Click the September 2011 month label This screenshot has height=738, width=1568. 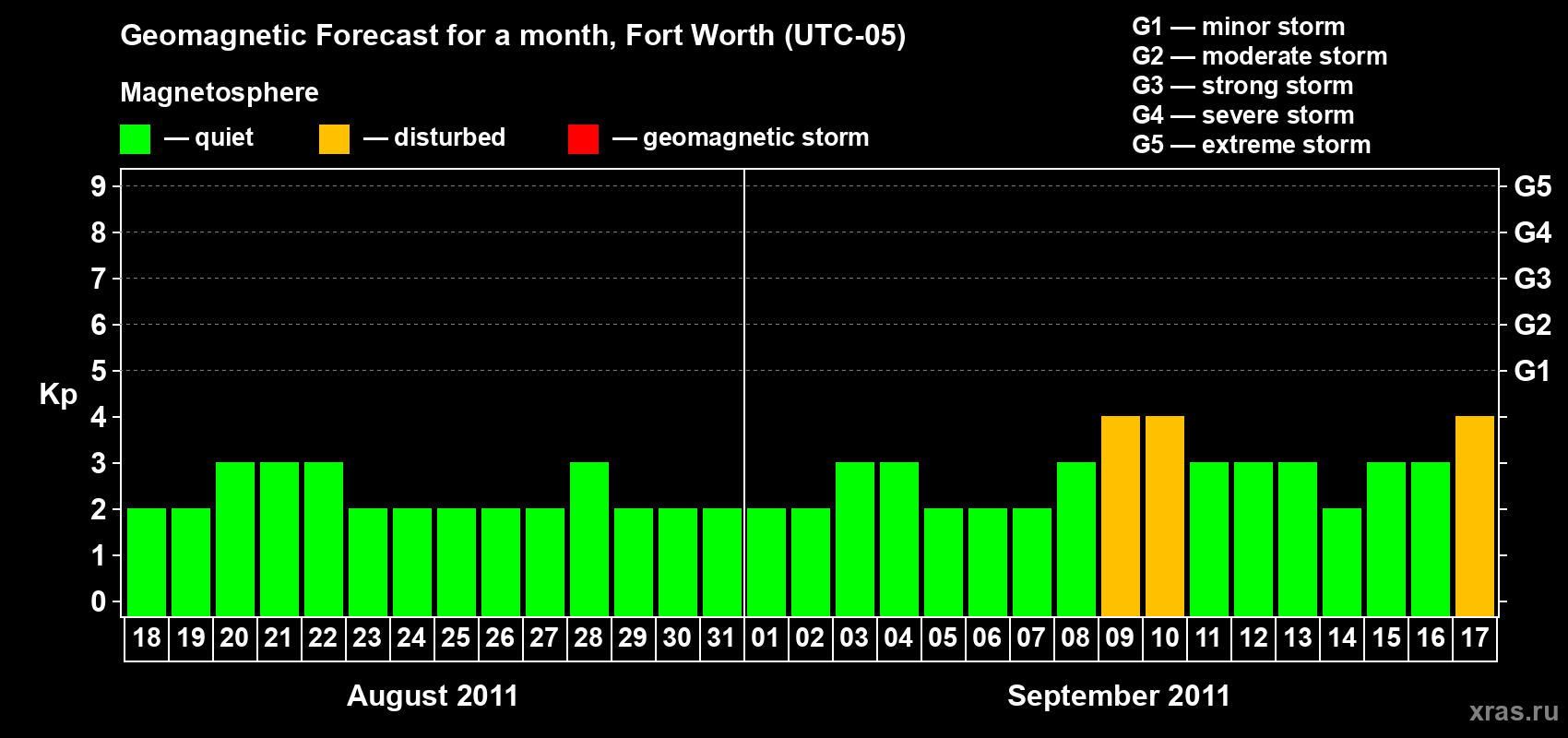1119,696
